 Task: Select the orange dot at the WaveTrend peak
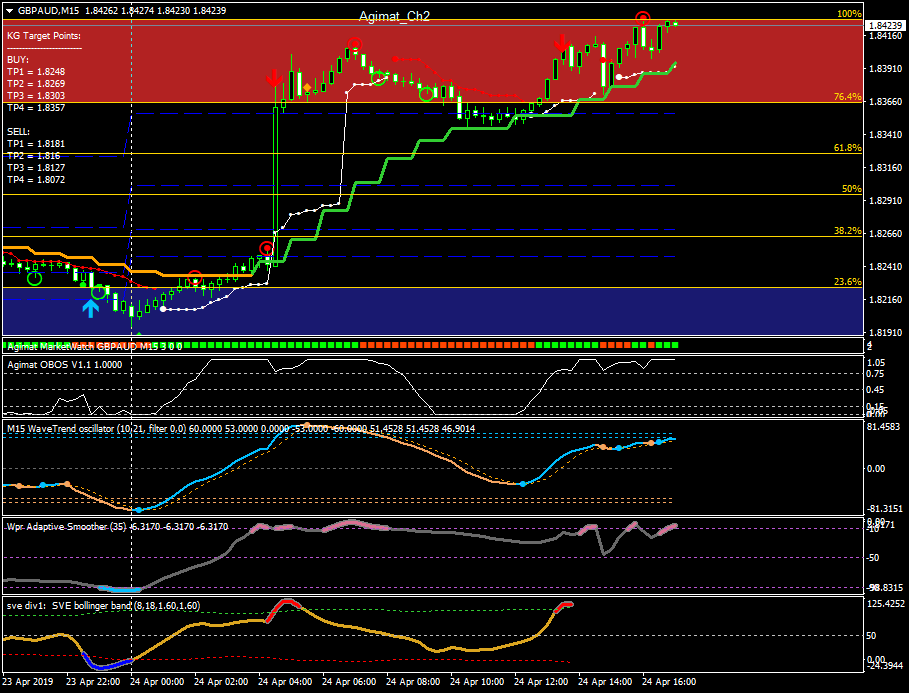[x=307, y=426]
